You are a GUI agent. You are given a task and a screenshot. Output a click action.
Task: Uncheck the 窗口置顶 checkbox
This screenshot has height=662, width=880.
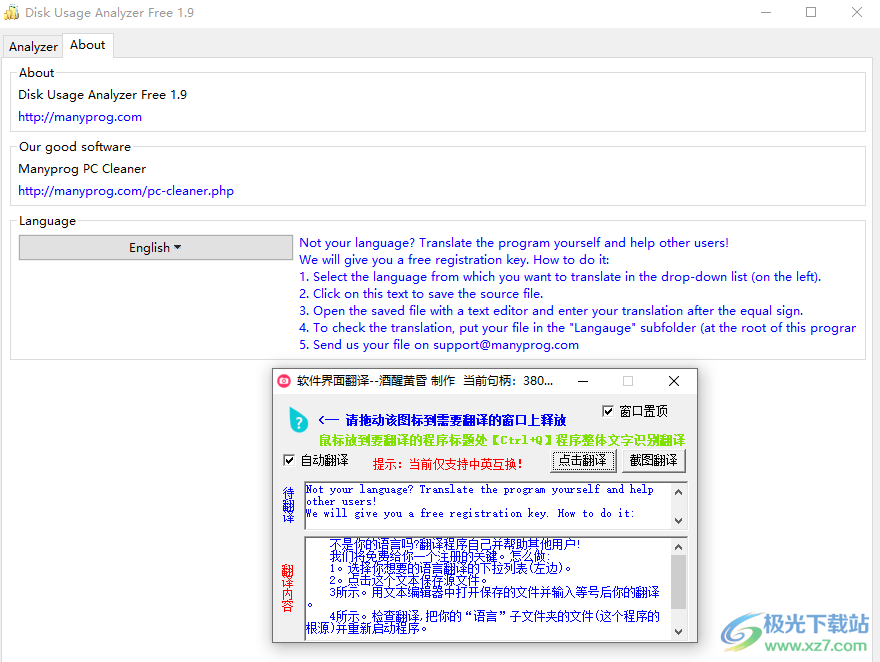[608, 411]
